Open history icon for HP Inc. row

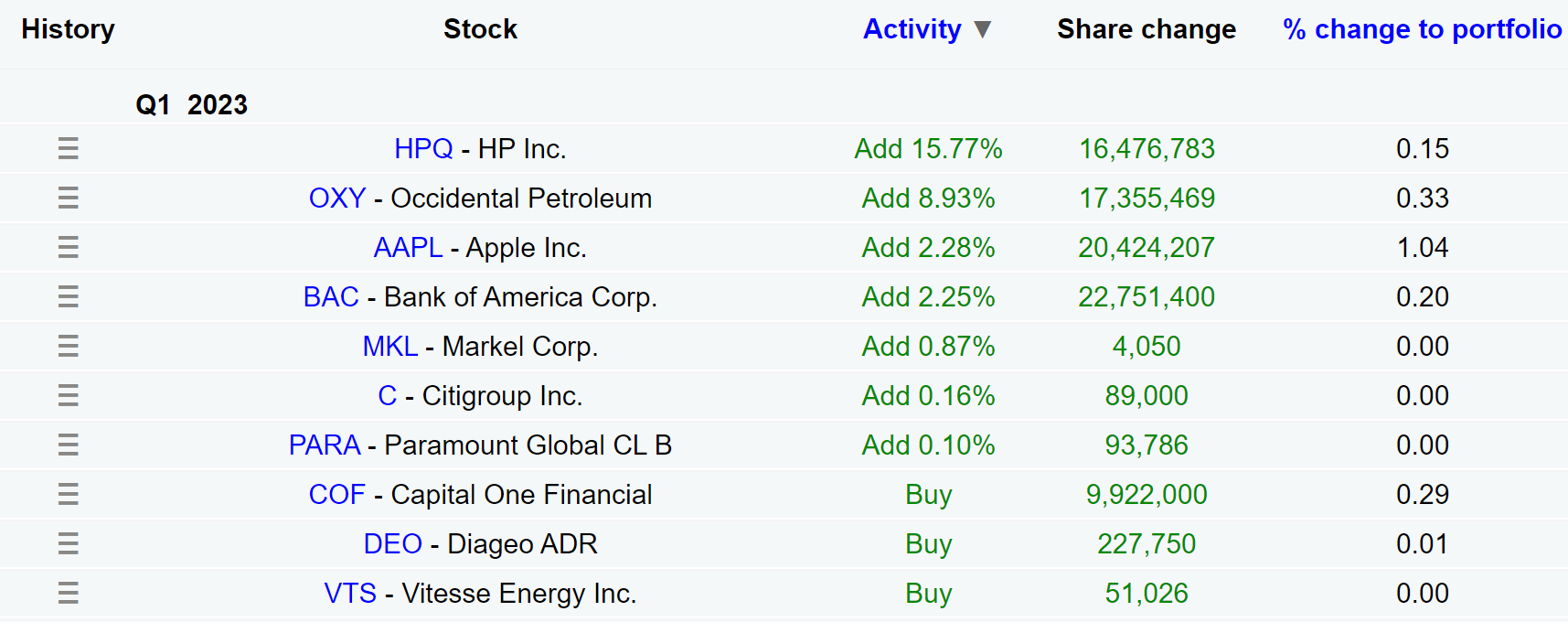coord(68,148)
